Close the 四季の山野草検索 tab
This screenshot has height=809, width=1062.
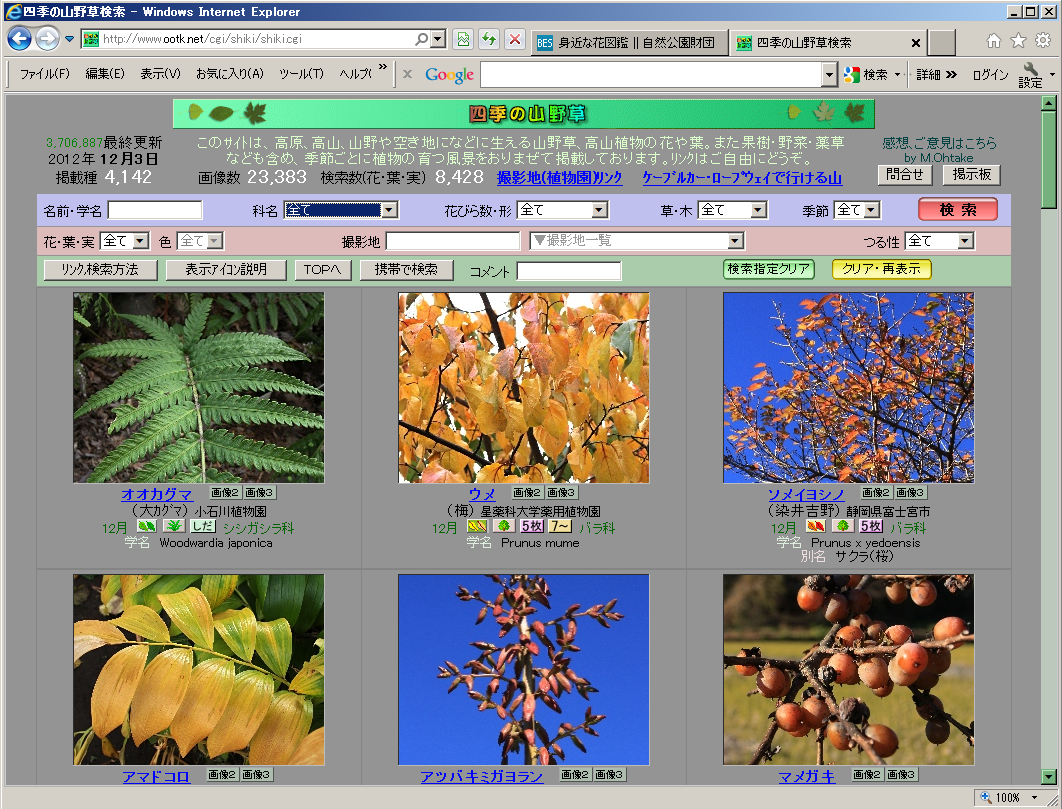(x=916, y=43)
